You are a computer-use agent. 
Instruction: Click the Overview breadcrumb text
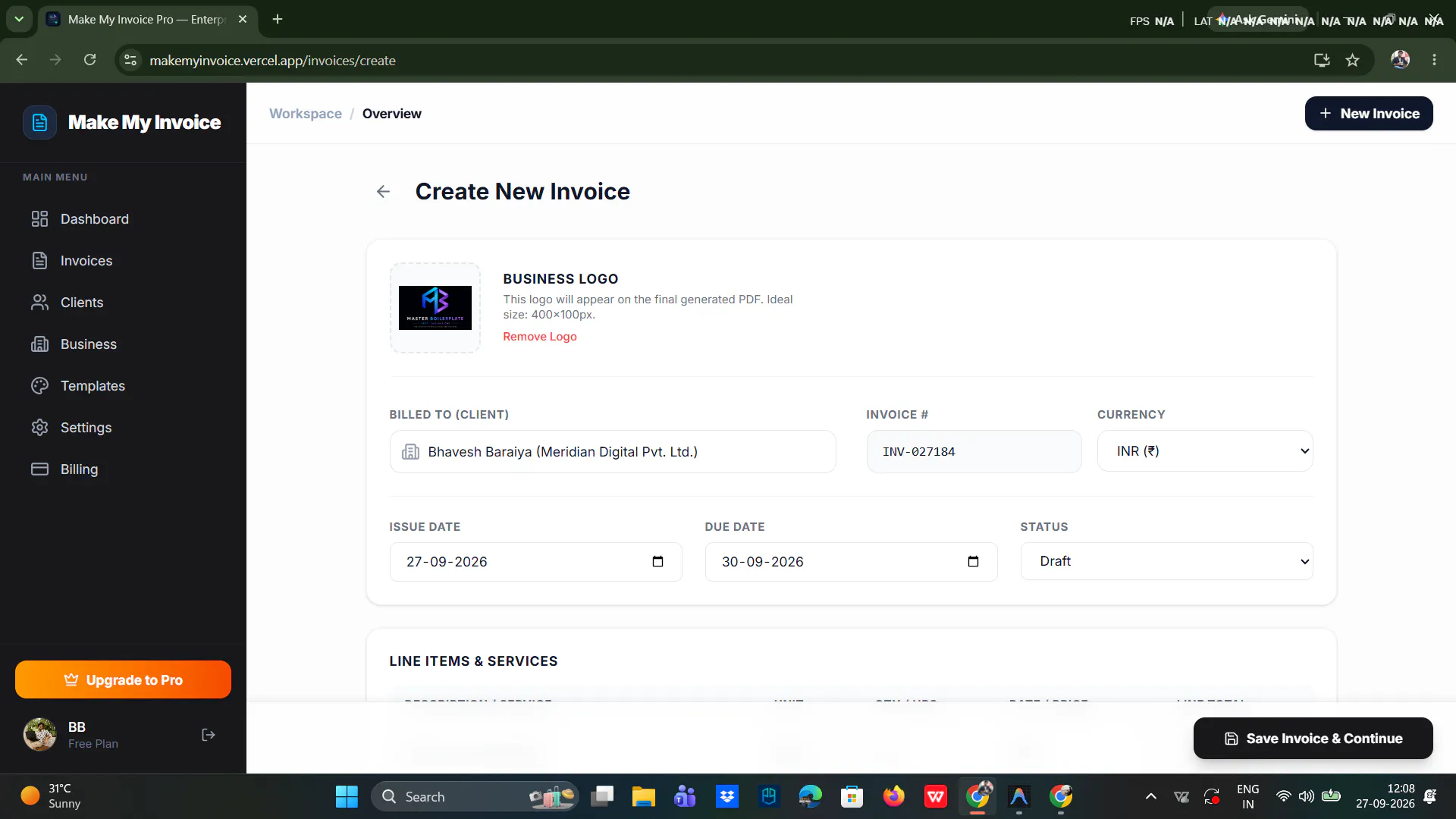point(392,114)
